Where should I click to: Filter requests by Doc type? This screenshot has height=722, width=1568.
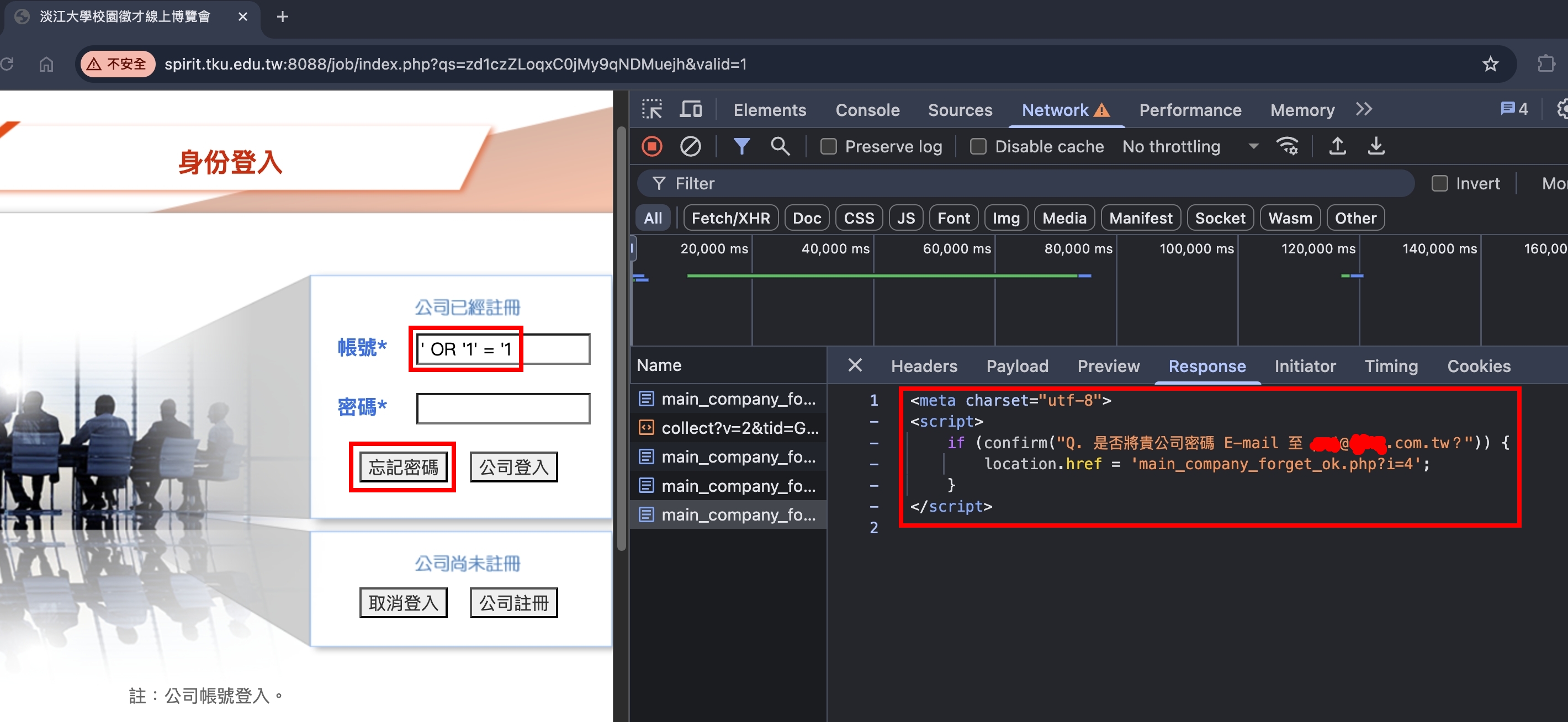807,218
